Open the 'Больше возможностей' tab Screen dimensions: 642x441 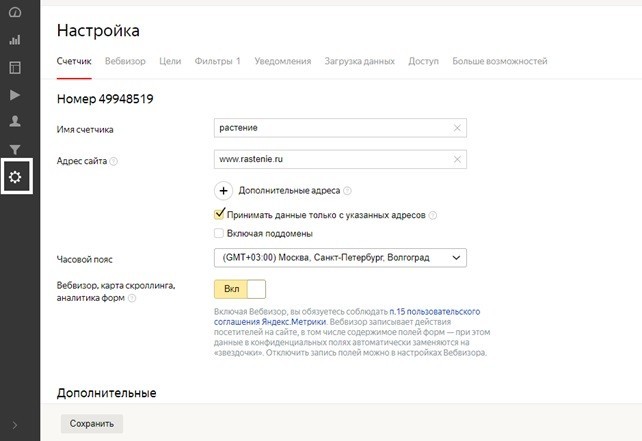(x=500, y=61)
